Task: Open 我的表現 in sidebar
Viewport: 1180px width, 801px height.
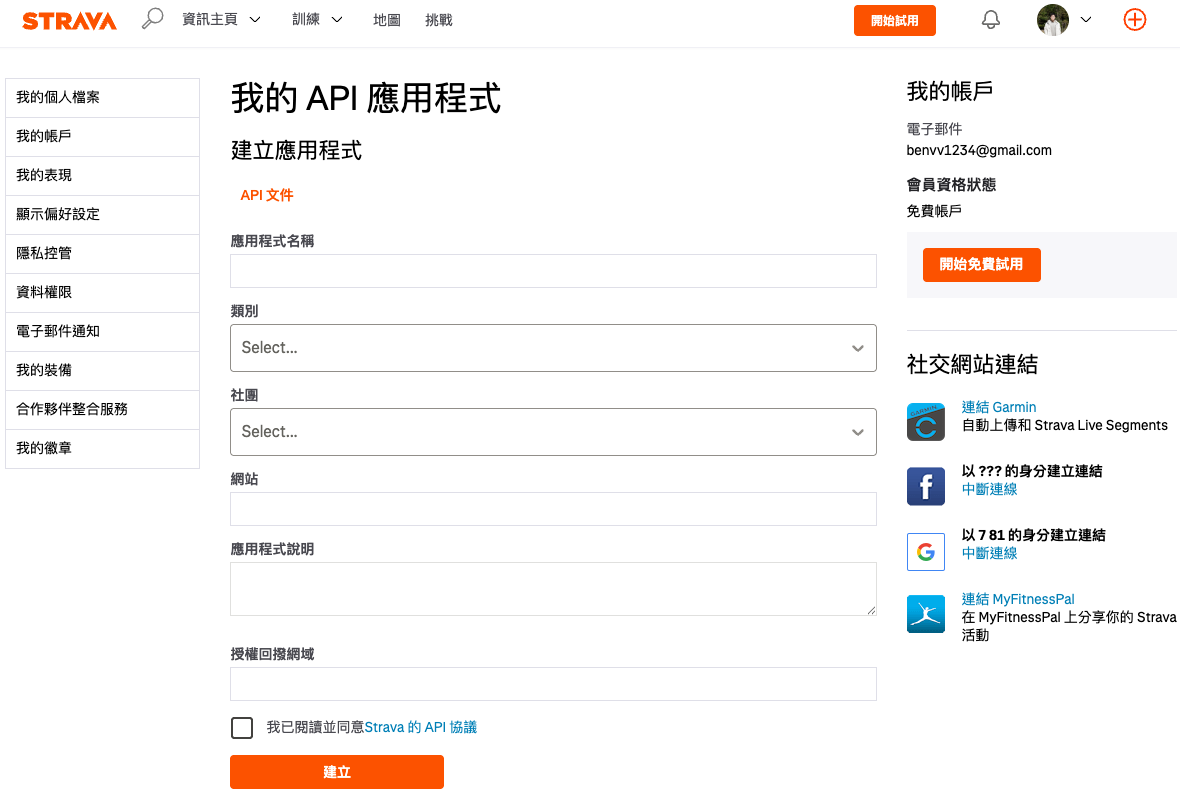Action: pos(102,175)
